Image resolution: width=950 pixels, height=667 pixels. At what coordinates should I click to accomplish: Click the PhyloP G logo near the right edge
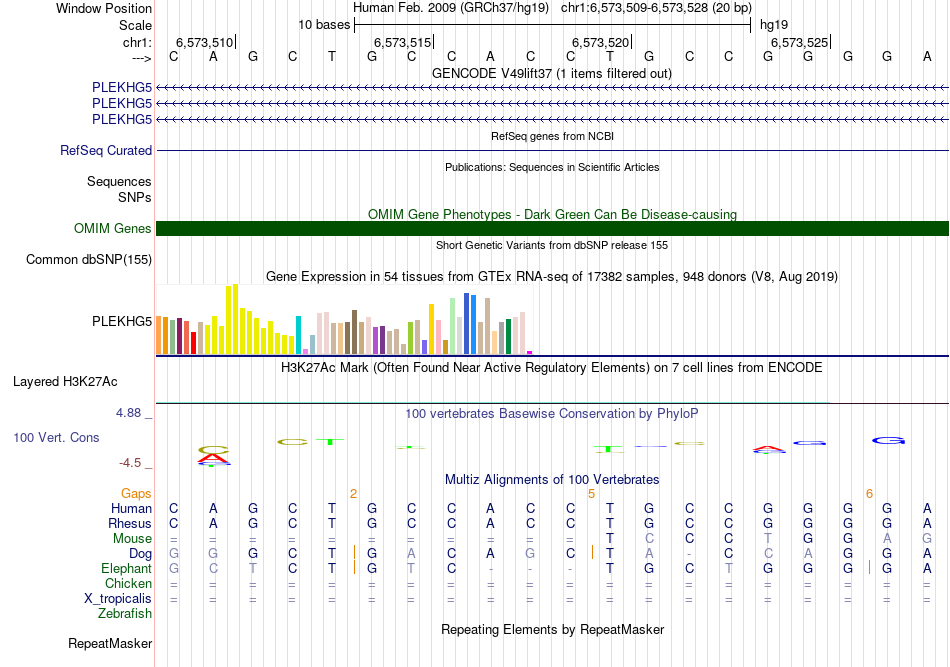click(889, 440)
